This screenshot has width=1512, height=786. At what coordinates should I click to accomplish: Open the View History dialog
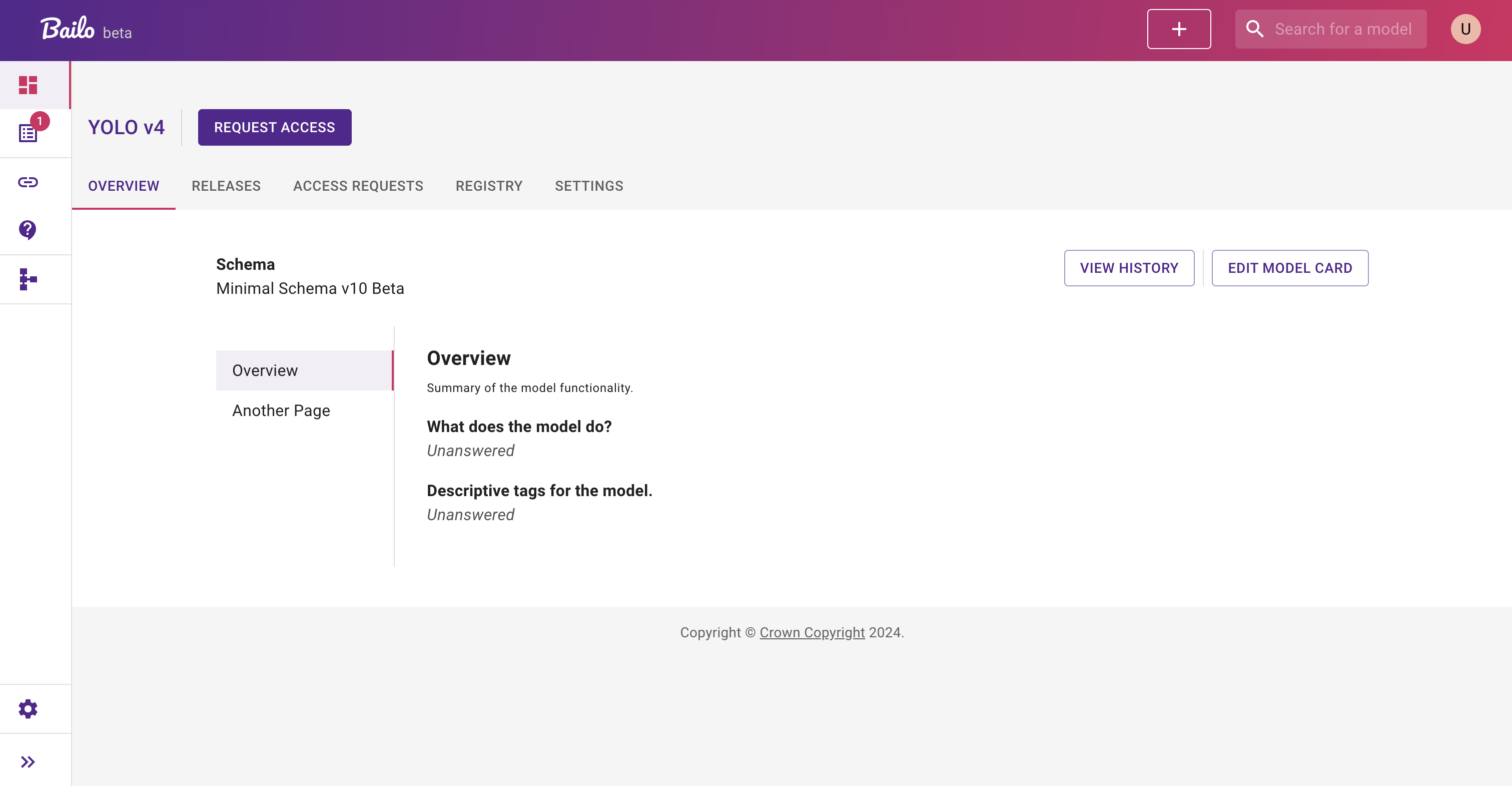1129,268
